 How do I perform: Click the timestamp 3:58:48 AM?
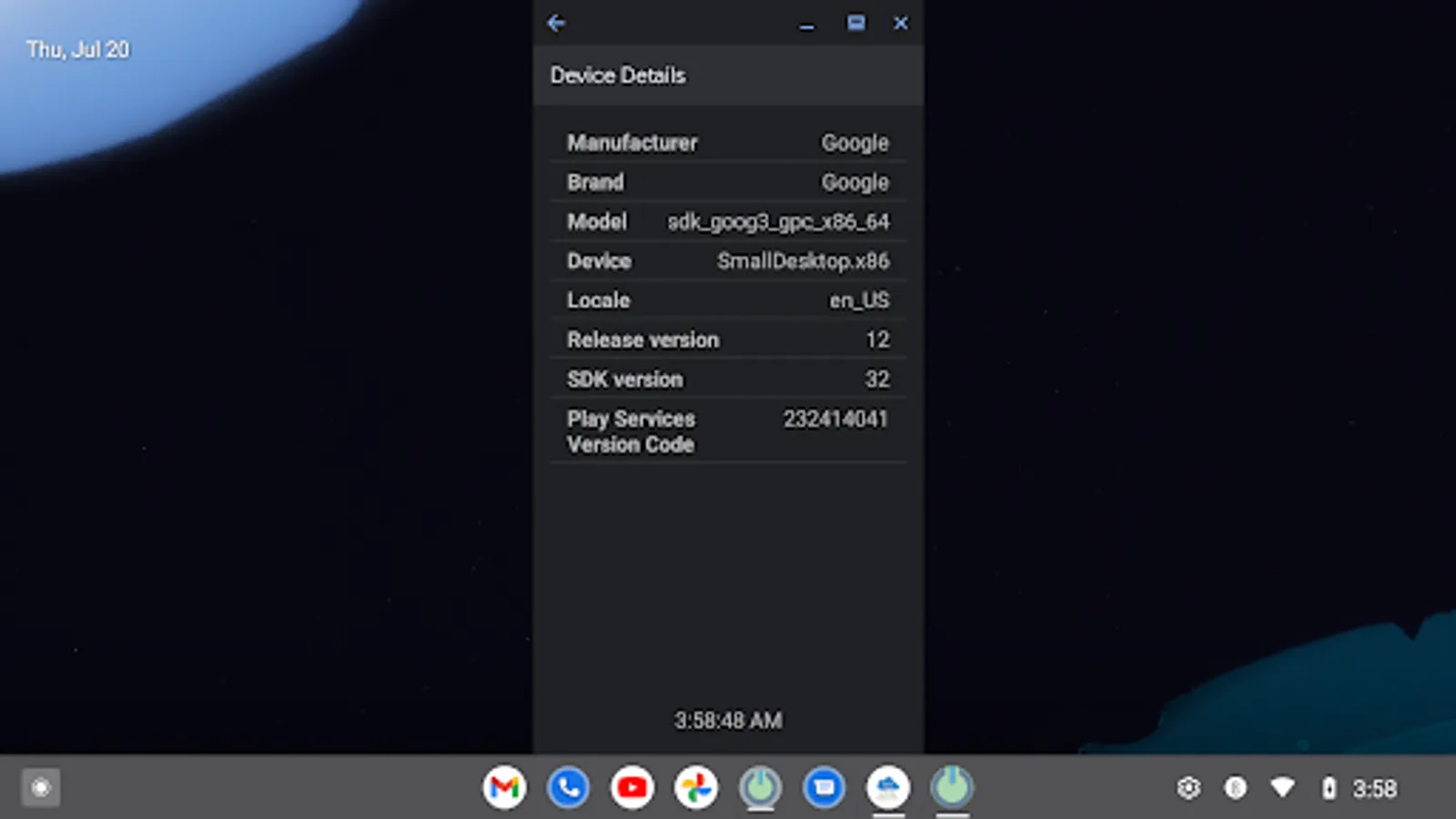(728, 721)
